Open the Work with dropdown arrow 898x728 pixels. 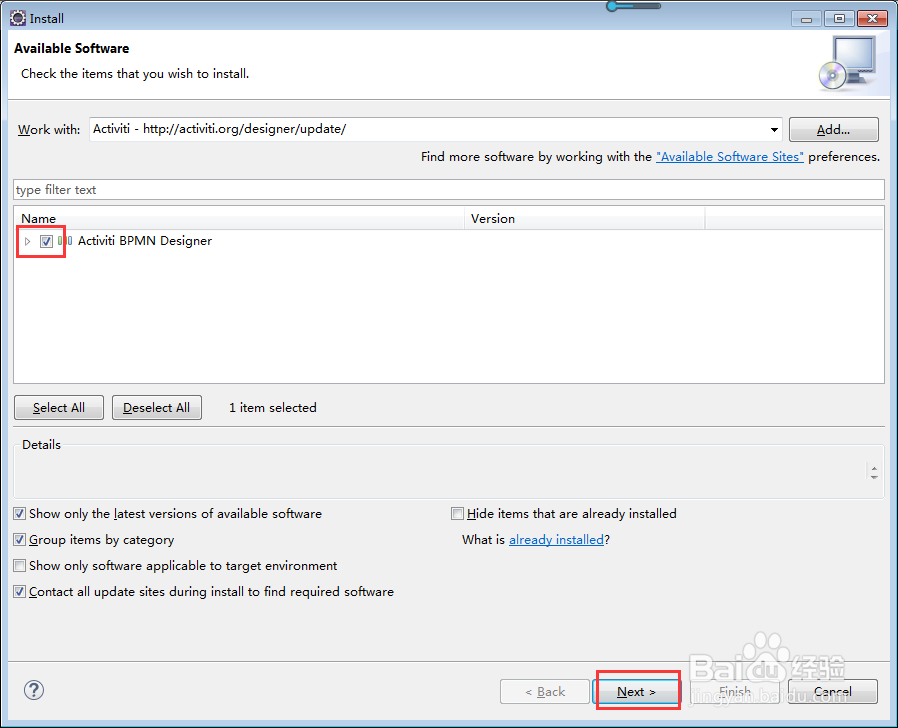[774, 129]
